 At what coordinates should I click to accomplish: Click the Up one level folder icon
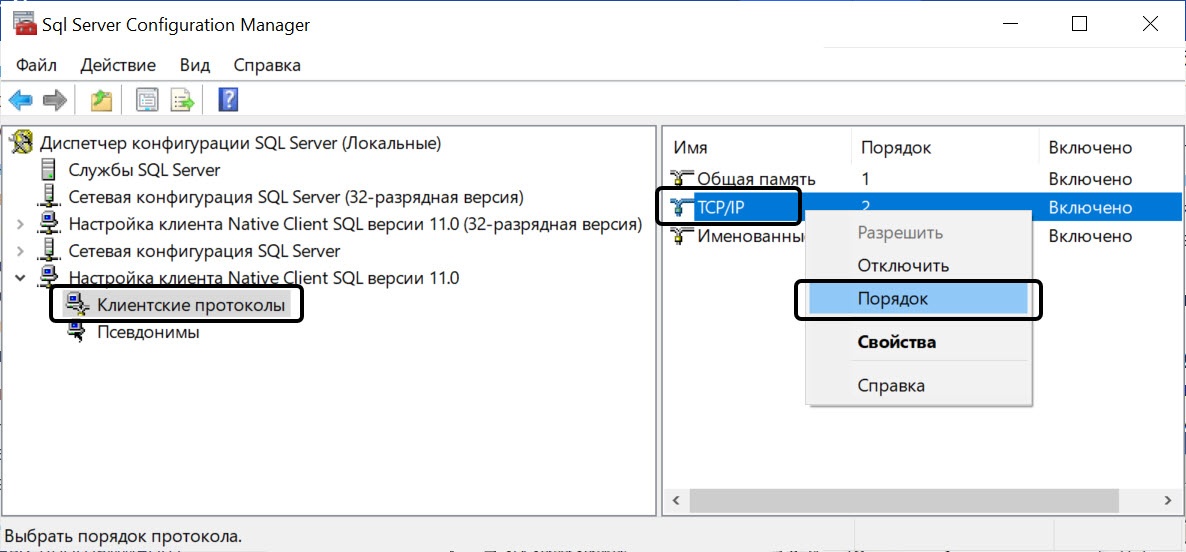(x=101, y=99)
